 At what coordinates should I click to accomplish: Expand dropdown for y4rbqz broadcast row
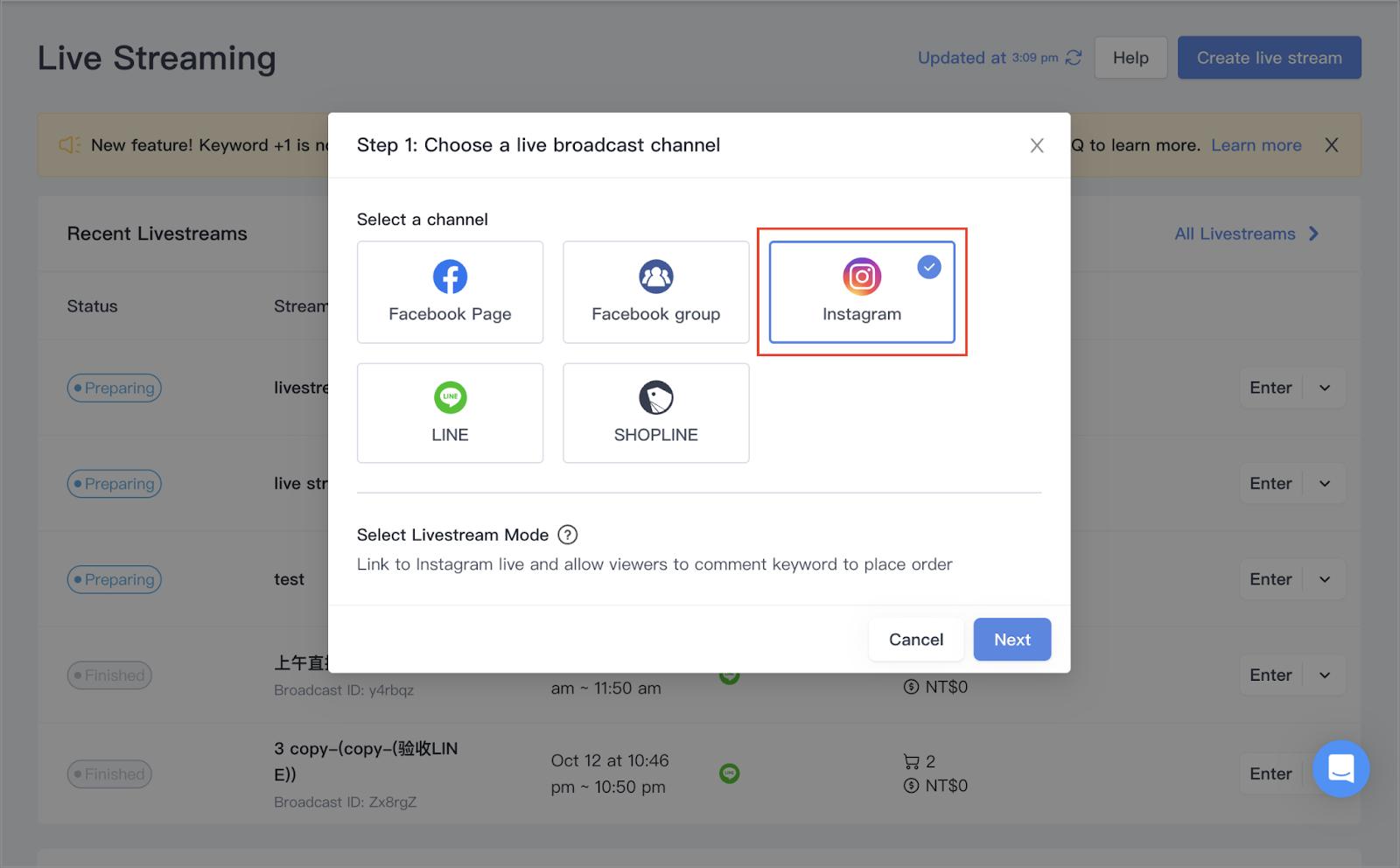point(1325,675)
